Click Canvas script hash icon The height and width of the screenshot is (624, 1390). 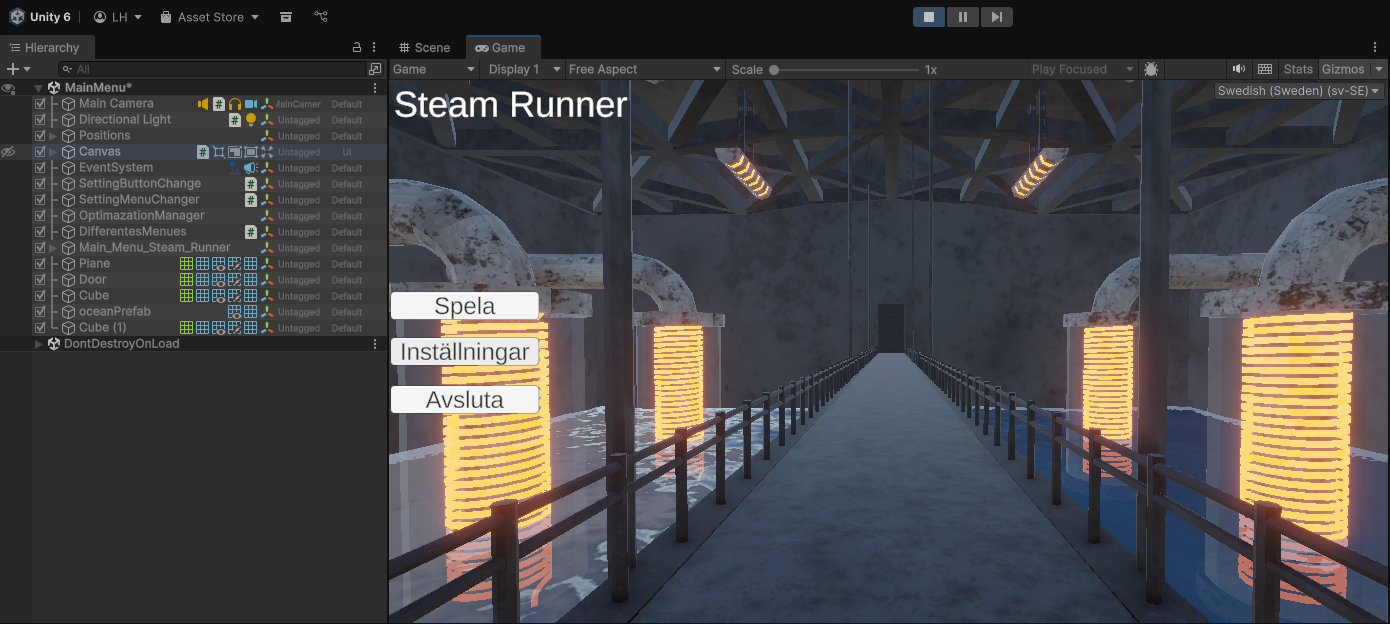click(203, 152)
